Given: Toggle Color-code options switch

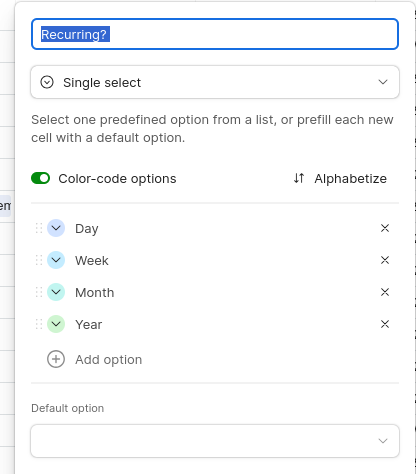Looking at the screenshot, I should pos(41,178).
